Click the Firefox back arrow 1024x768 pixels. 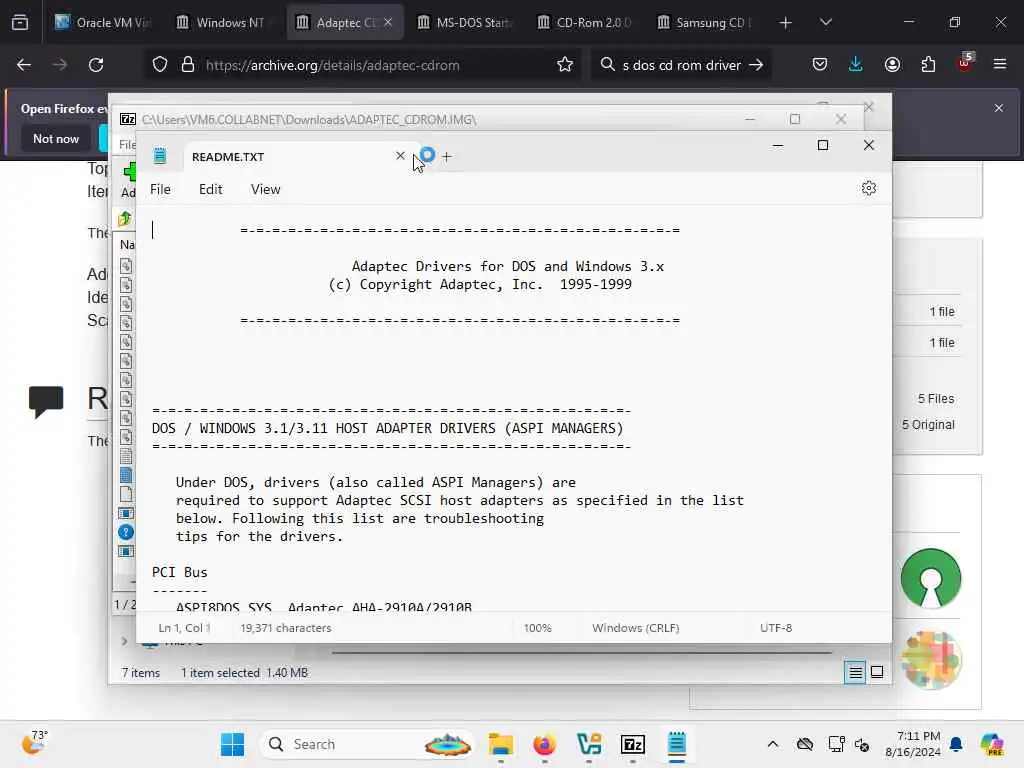point(24,65)
